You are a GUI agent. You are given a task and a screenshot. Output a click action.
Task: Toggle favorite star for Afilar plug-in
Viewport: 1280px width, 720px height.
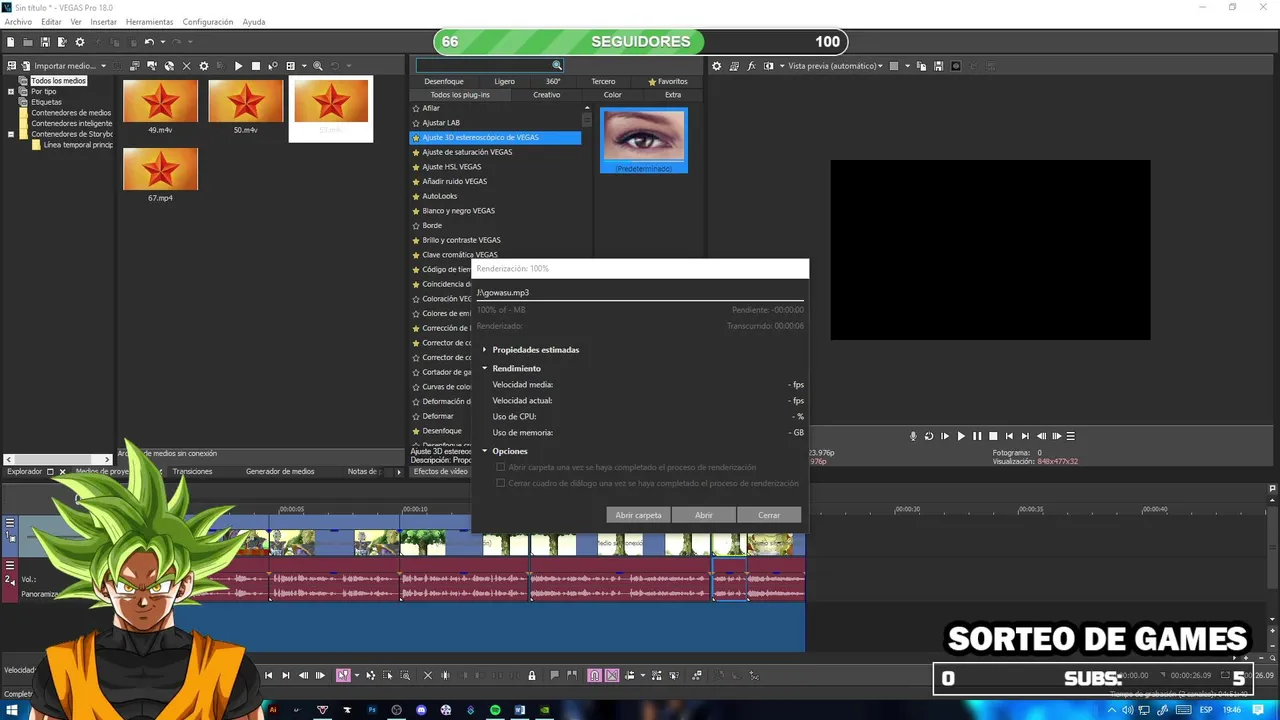tap(416, 108)
